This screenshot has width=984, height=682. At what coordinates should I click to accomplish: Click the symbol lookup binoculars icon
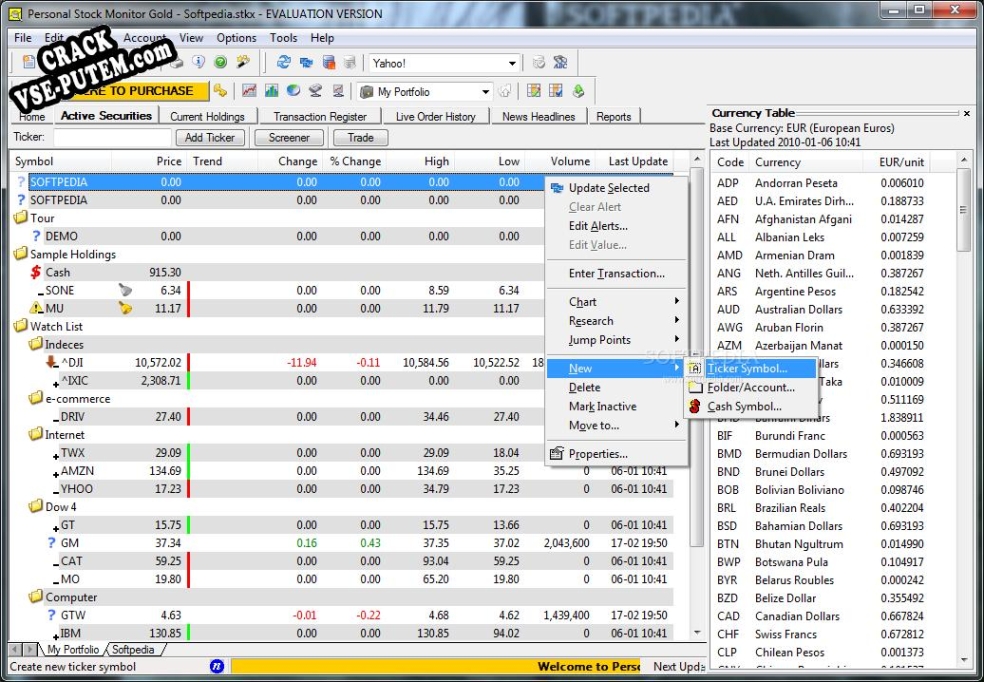560,62
